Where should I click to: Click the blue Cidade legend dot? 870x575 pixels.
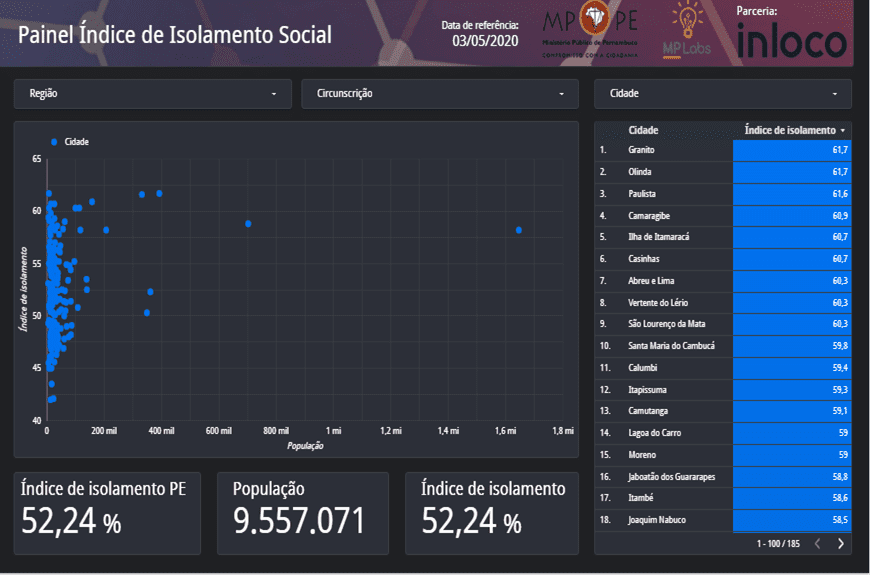(54, 142)
